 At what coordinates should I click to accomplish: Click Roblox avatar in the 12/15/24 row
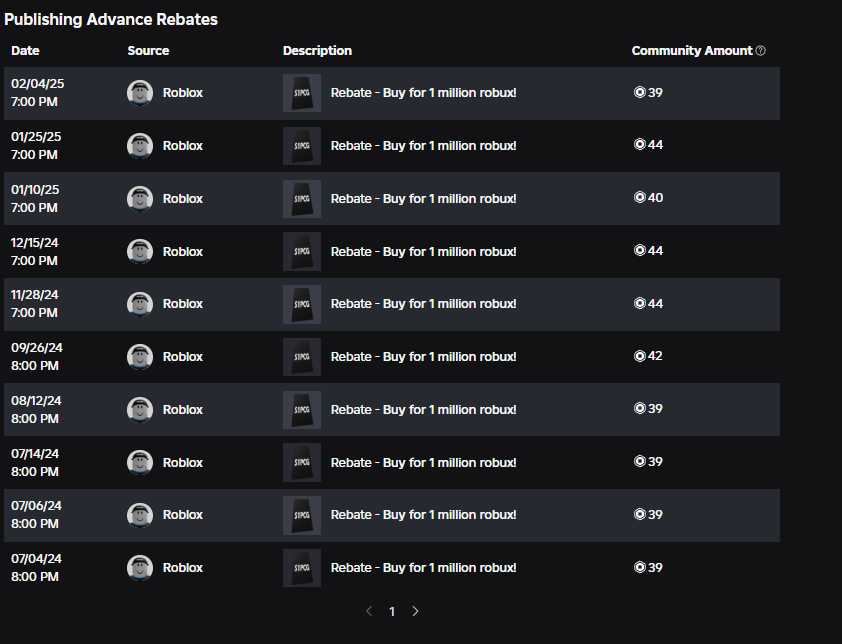tap(140, 251)
